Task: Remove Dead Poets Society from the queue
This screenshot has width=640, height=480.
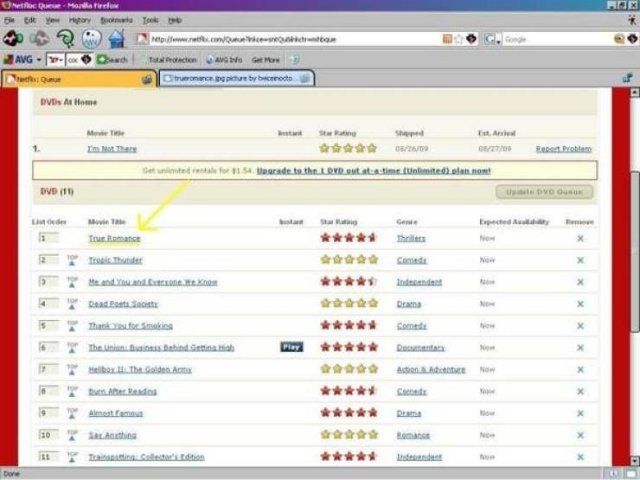Action: [x=580, y=304]
